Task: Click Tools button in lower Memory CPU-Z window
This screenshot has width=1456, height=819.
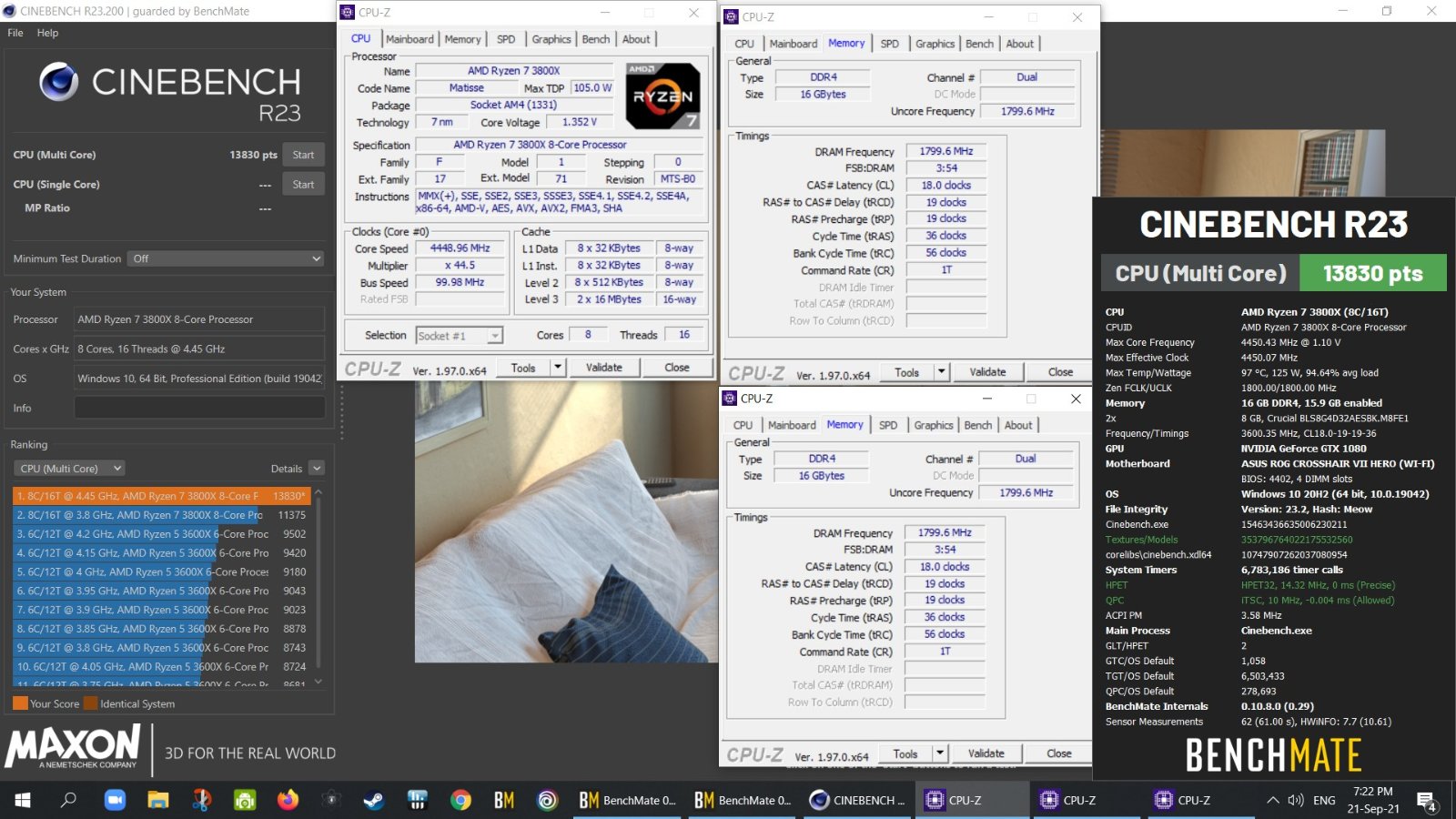Action: point(905,753)
